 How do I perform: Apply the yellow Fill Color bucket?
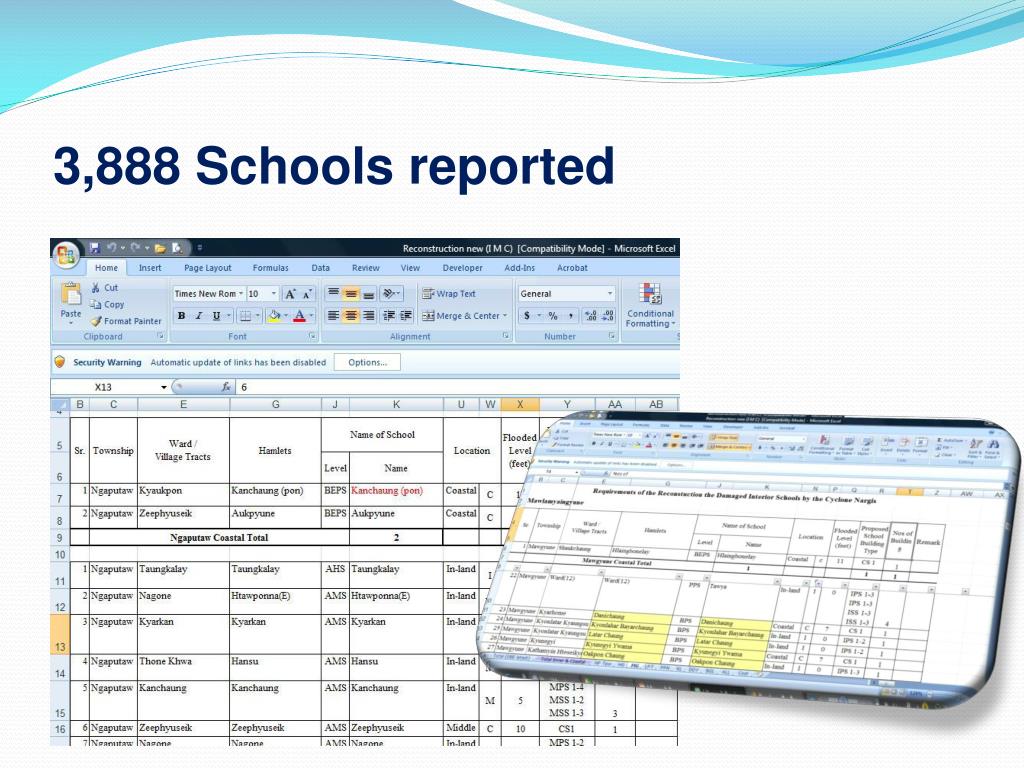(x=274, y=316)
